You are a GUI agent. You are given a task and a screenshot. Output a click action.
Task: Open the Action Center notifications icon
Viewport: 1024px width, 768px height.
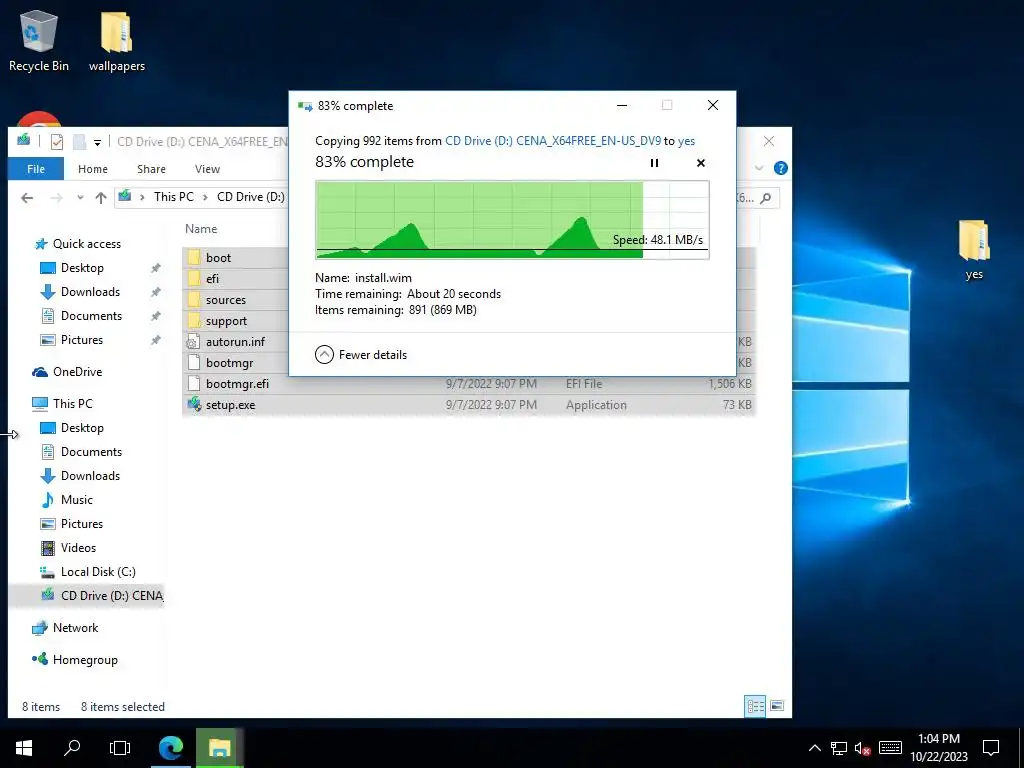[x=991, y=748]
